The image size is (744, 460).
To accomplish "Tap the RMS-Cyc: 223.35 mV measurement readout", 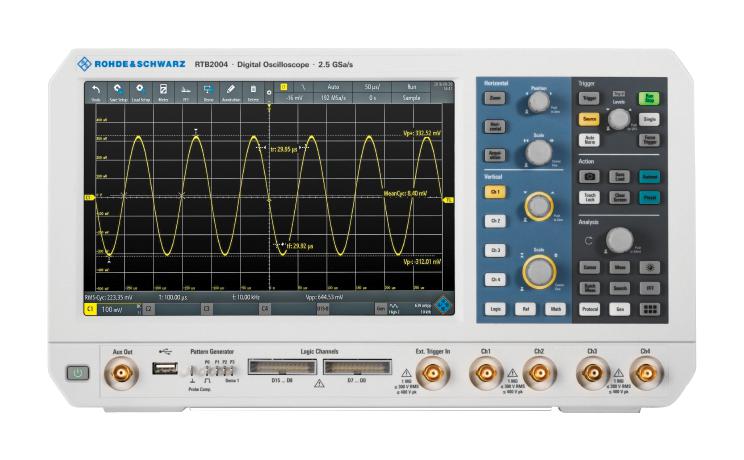I will pos(109,298).
